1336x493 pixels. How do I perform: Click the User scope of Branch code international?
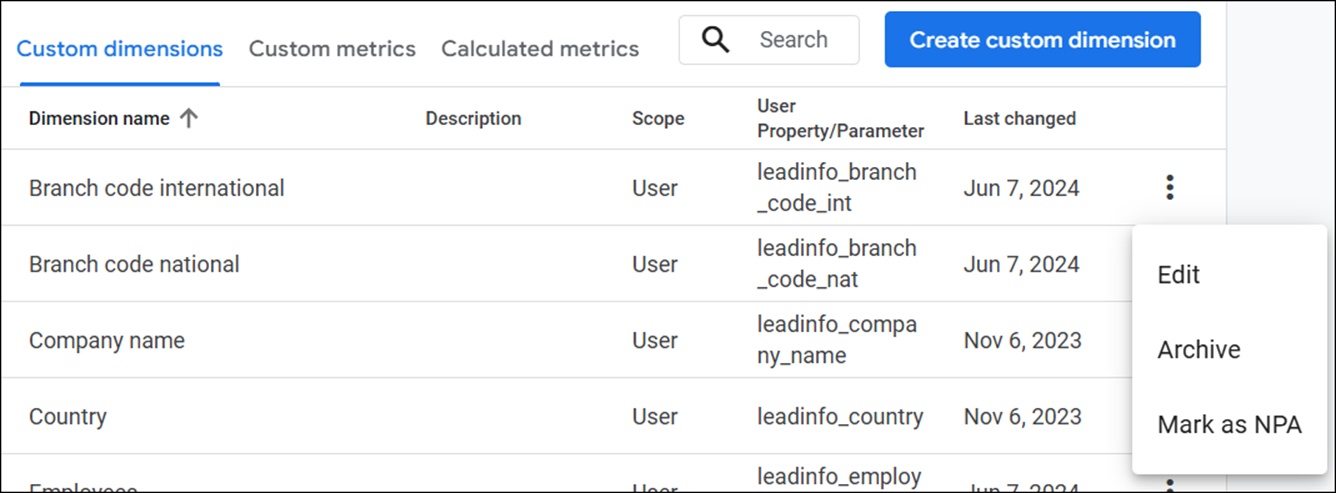(x=655, y=188)
